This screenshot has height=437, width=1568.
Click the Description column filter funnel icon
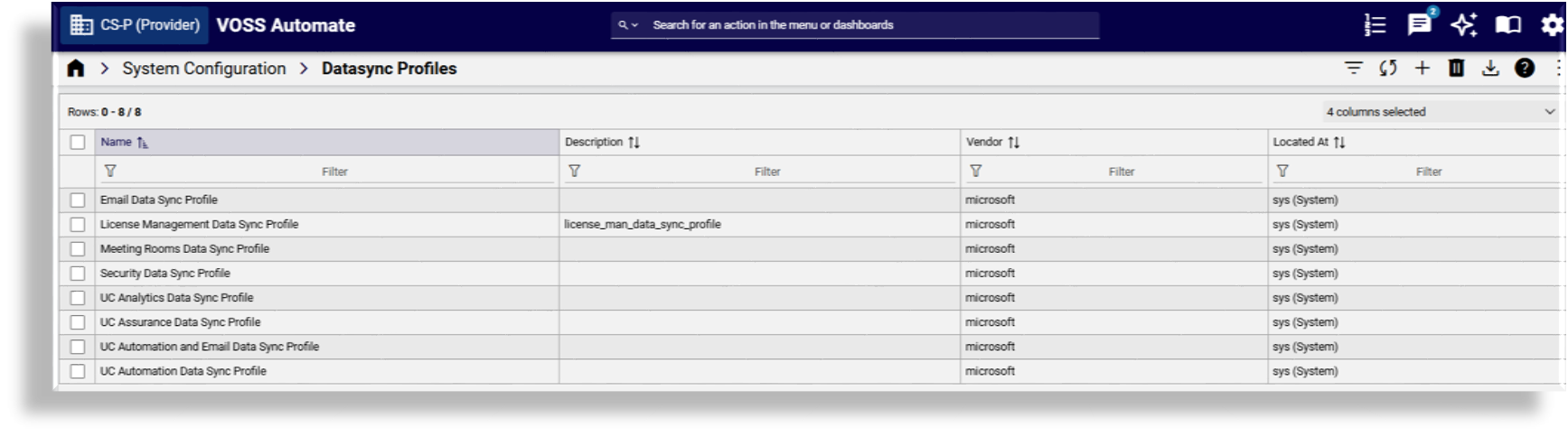coord(574,171)
